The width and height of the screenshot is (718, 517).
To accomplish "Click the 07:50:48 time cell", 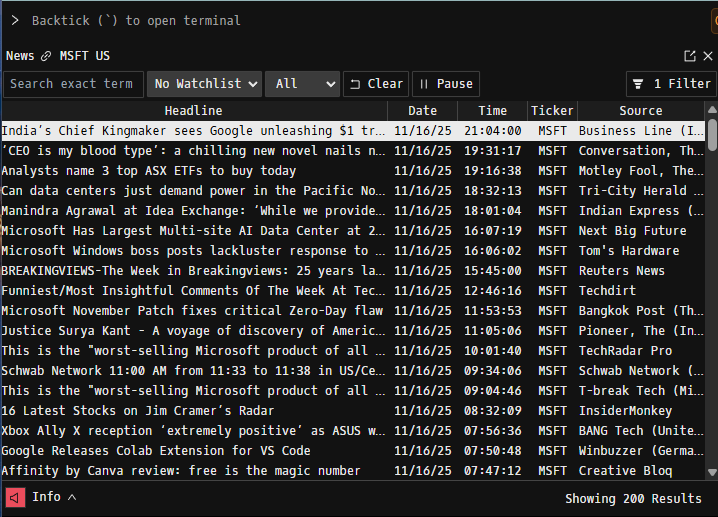I will (493, 451).
